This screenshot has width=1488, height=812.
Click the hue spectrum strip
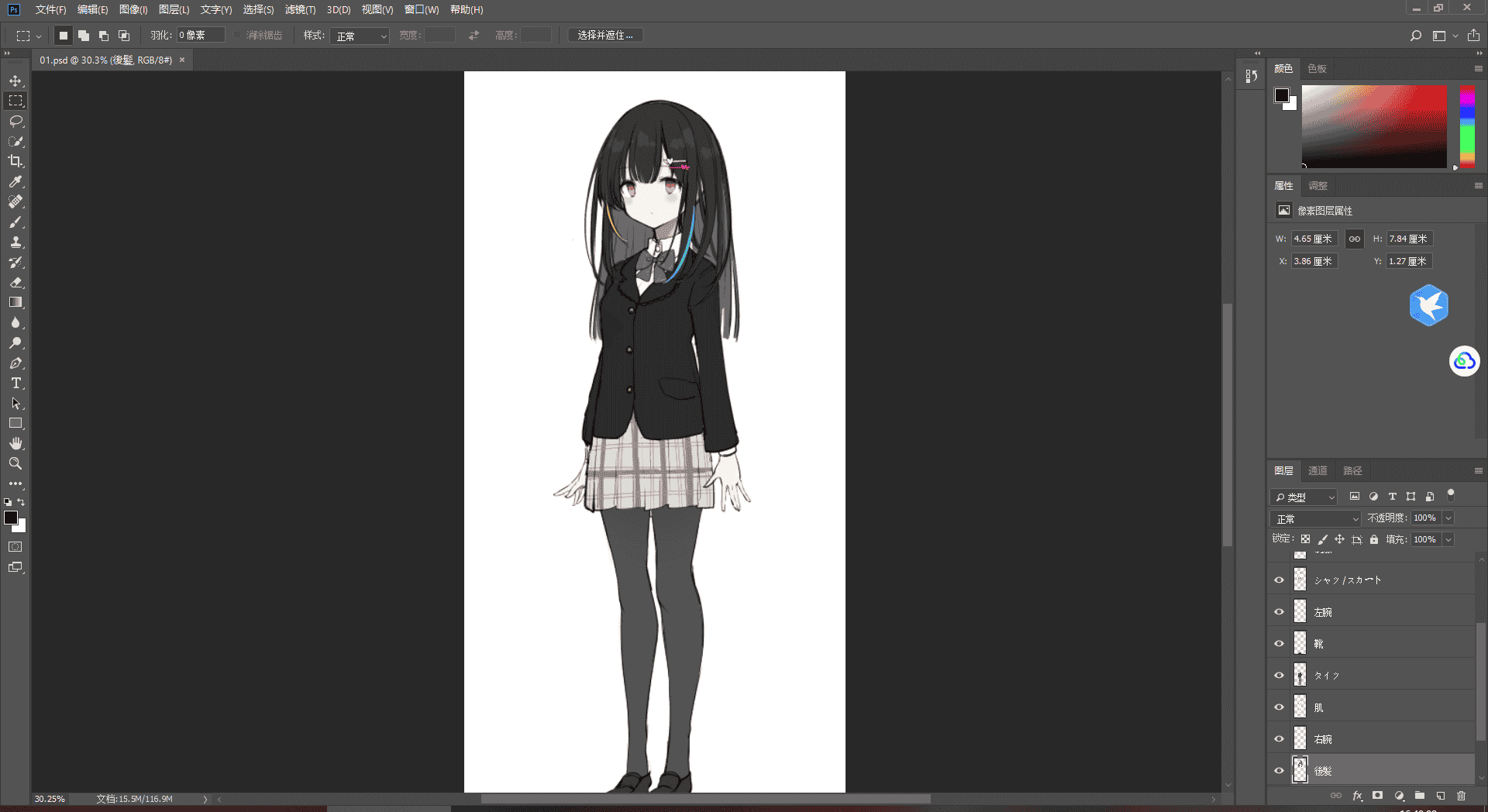(x=1467, y=126)
